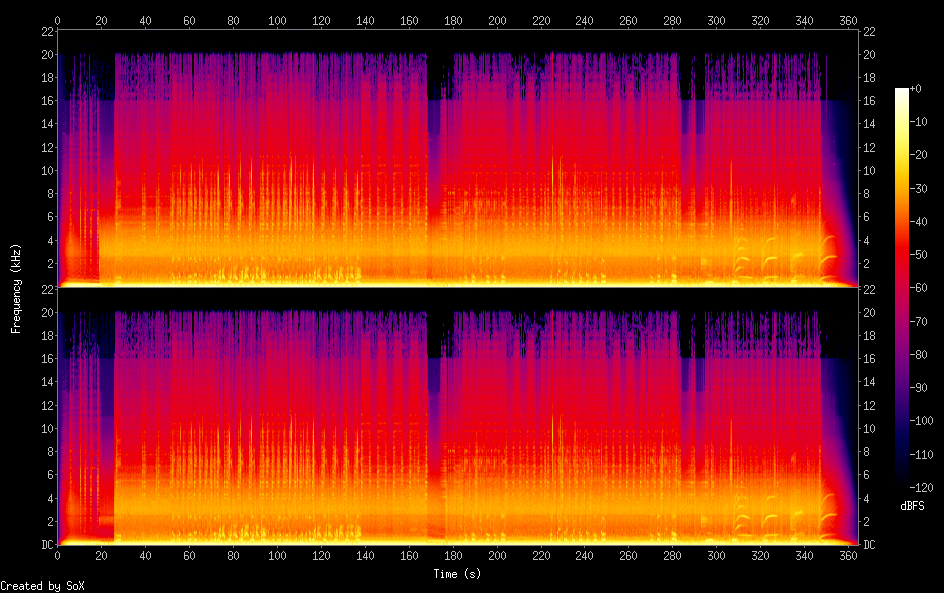Click the 'dBFS' label under the color bar
This screenshot has height=593, width=944.
[912, 506]
